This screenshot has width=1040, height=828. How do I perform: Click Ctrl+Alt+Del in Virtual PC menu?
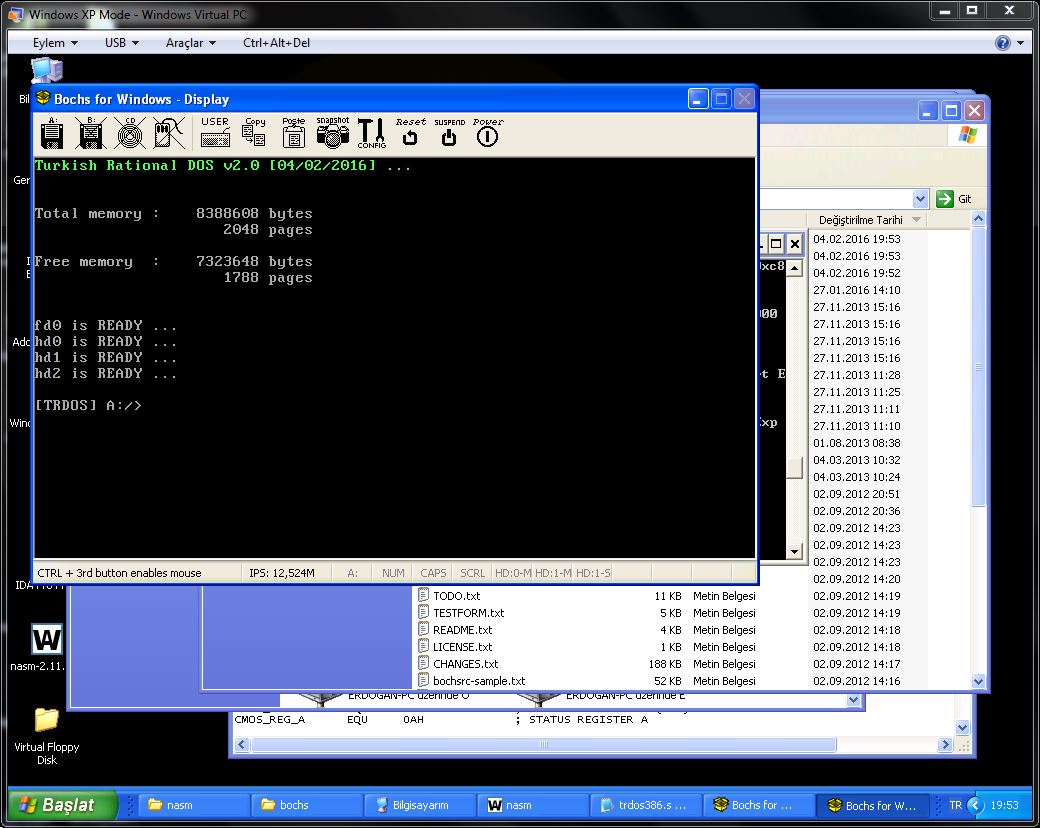pyautogui.click(x=275, y=43)
